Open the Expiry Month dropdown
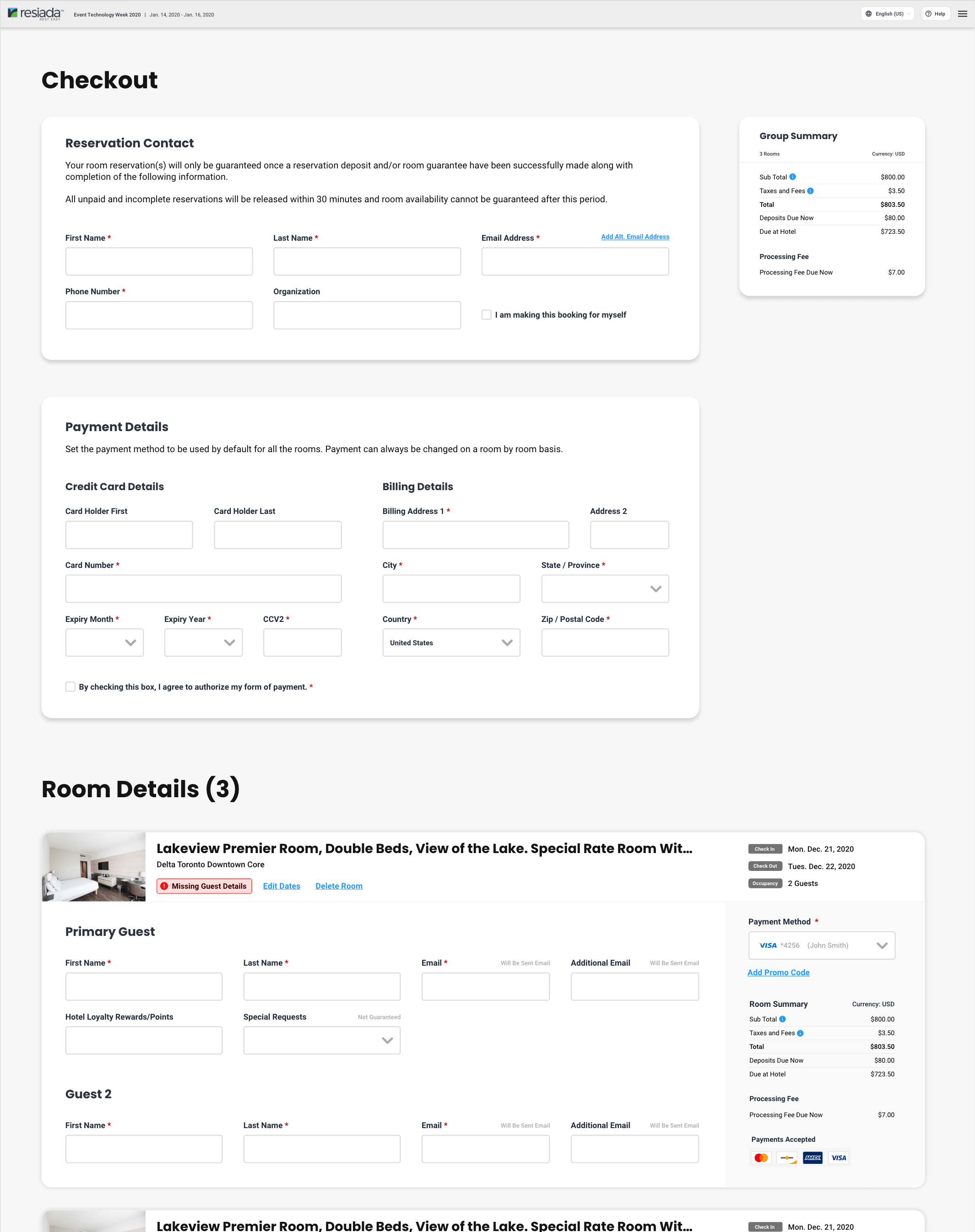Image resolution: width=975 pixels, height=1232 pixels. 104,643
